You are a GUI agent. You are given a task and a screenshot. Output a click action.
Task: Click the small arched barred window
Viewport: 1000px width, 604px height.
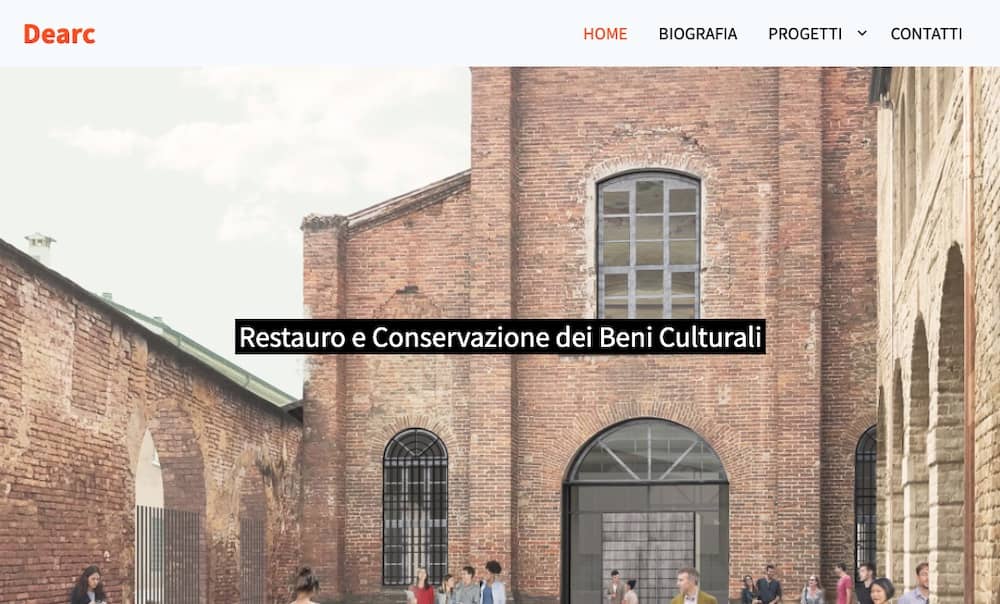(415, 506)
